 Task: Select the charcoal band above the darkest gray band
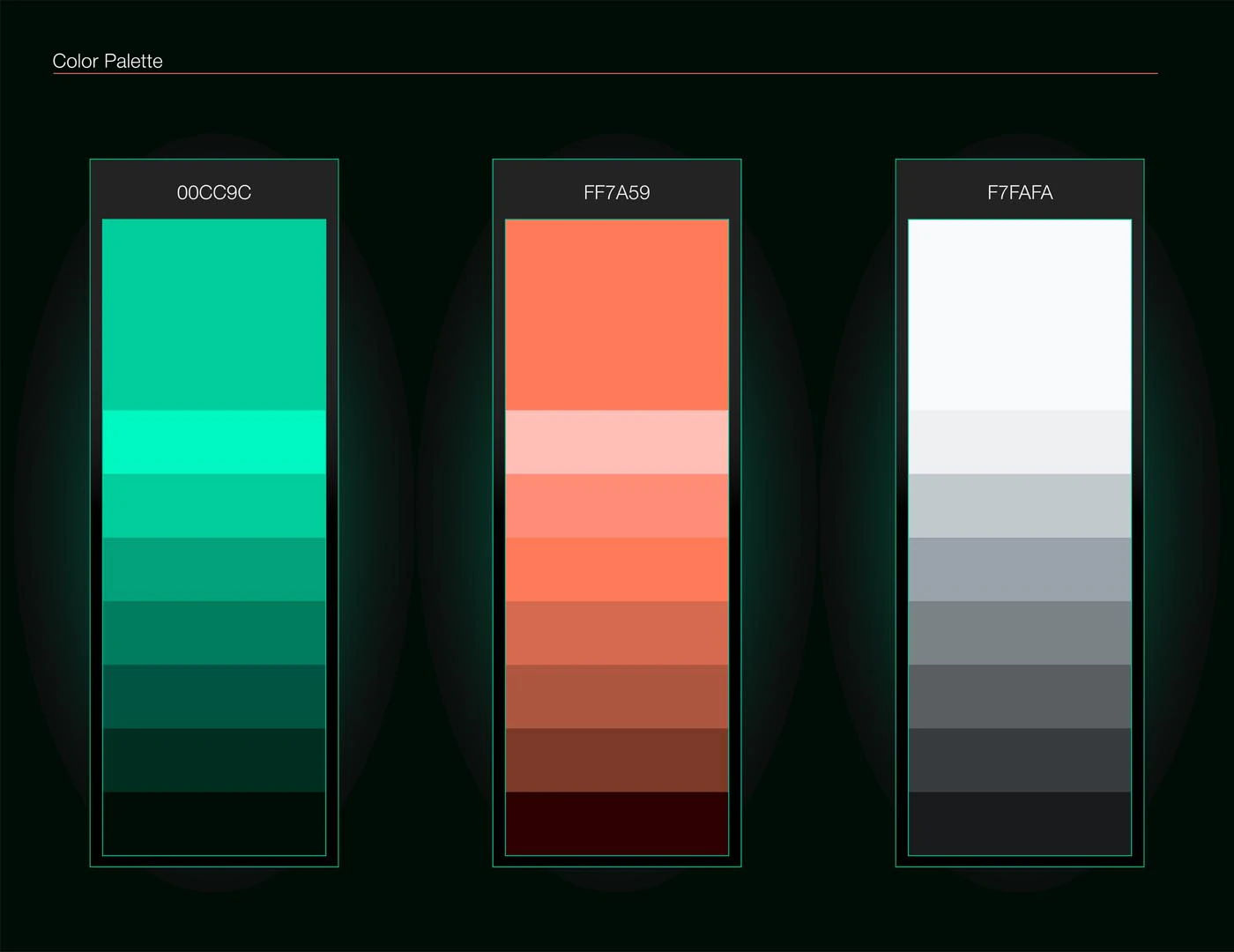tap(1020, 760)
